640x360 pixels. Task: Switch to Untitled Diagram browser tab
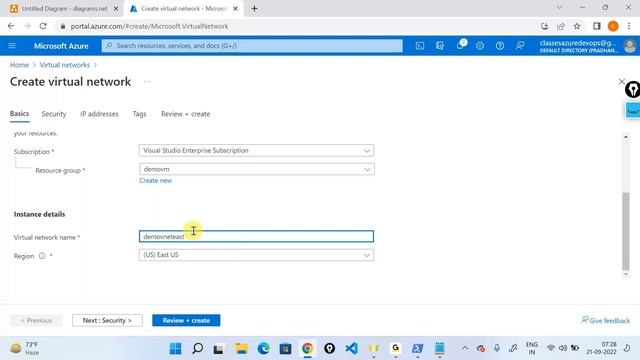(x=64, y=9)
